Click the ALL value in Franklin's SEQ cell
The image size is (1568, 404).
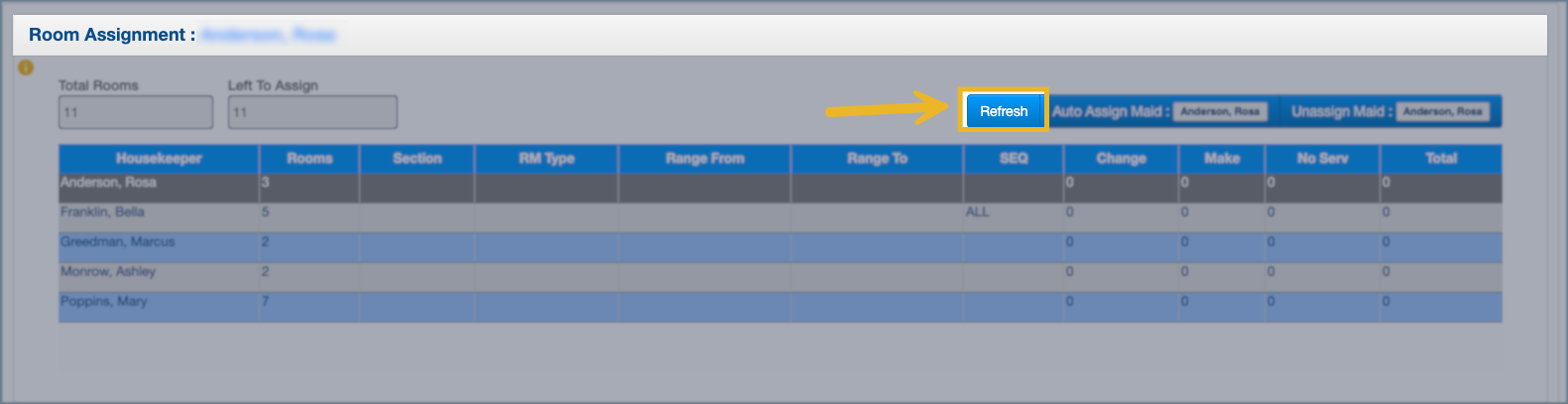pyautogui.click(x=978, y=212)
